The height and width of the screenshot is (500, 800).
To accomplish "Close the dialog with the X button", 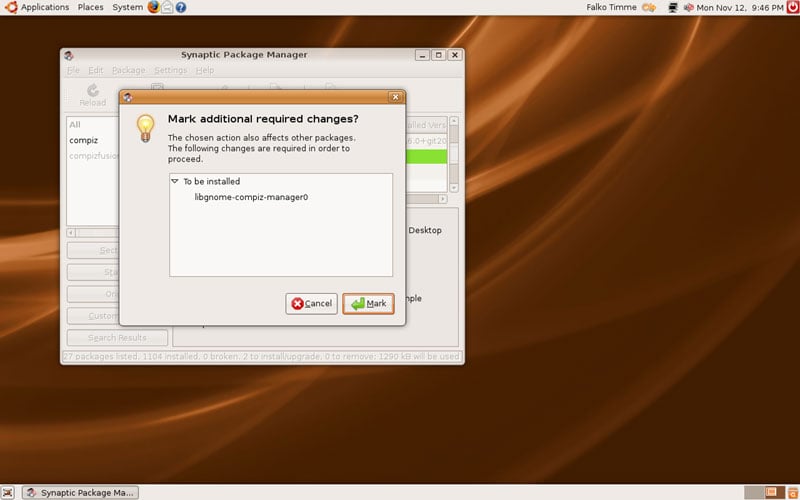I will point(395,97).
